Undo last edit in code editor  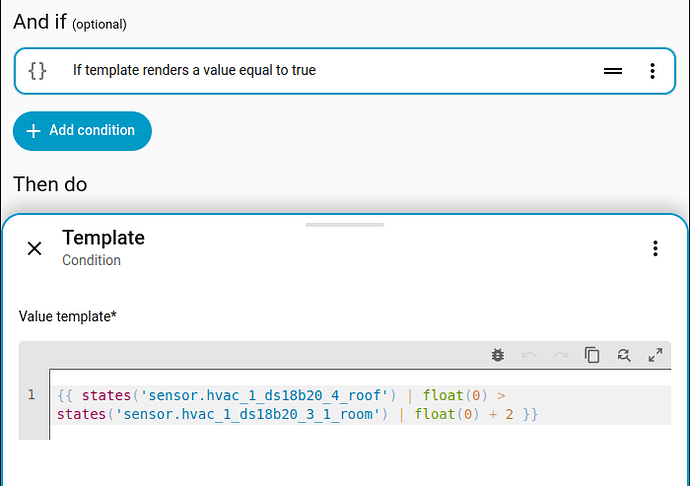point(529,355)
